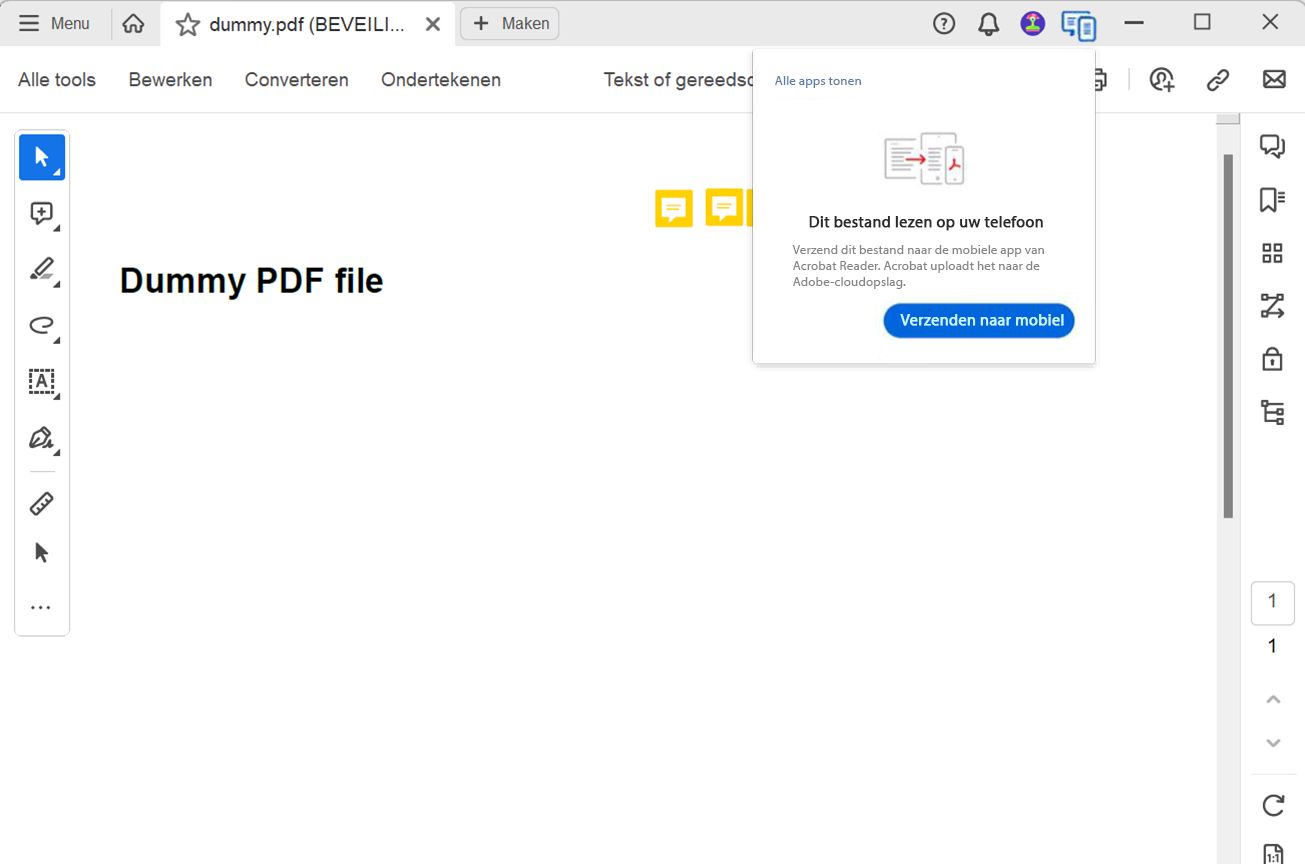Image resolution: width=1305 pixels, height=864 pixels.
Task: Open the notifications bell
Action: point(989,23)
